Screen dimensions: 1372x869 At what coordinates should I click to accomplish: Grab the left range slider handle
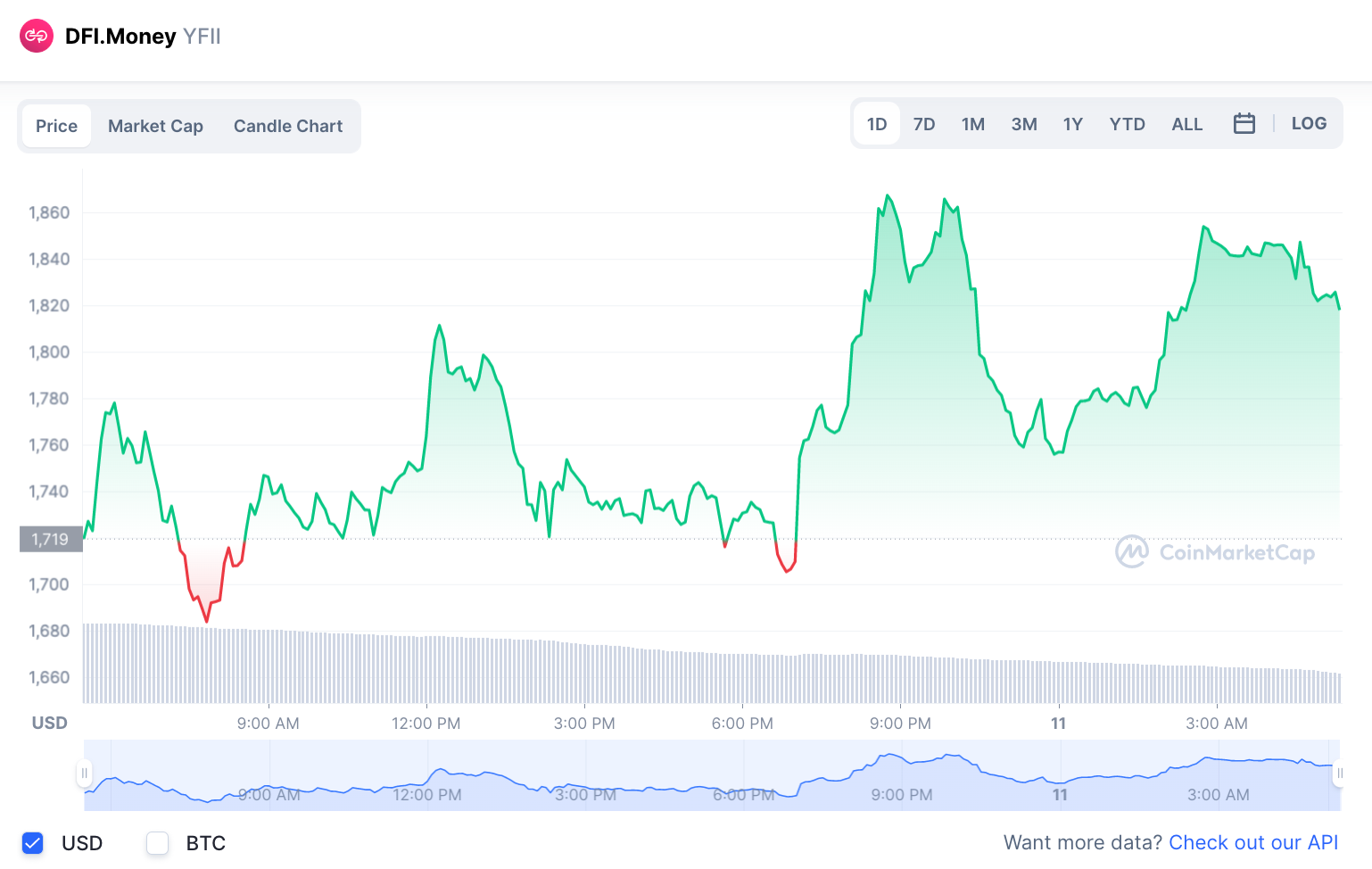[84, 774]
